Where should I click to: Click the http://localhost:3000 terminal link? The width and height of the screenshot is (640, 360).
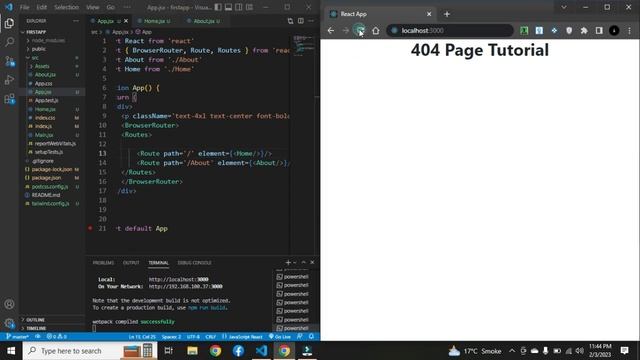178,280
